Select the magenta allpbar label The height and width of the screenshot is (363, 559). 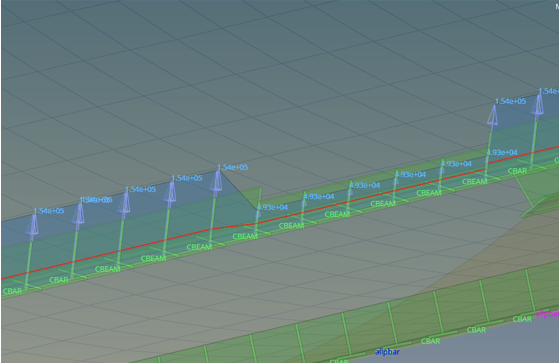click(x=547, y=314)
